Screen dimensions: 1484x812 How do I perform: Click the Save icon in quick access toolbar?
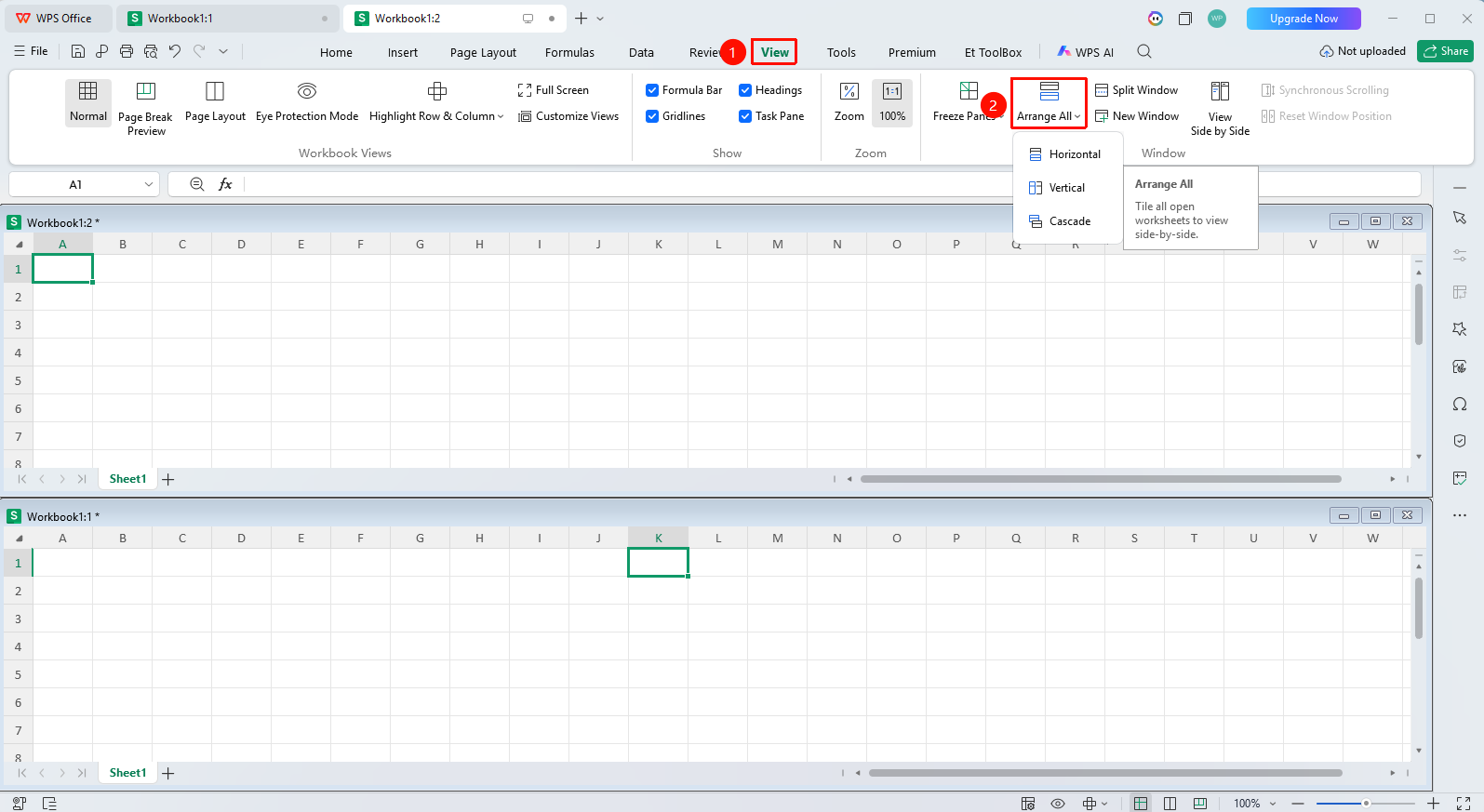(x=78, y=51)
